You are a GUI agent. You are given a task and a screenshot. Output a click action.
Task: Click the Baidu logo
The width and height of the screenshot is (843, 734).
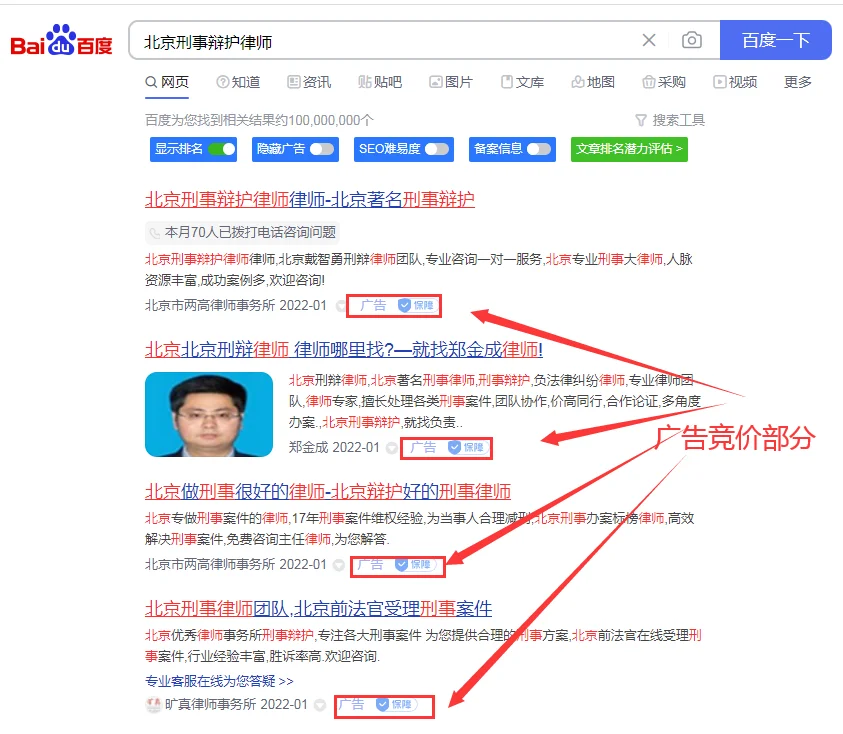pos(61,41)
